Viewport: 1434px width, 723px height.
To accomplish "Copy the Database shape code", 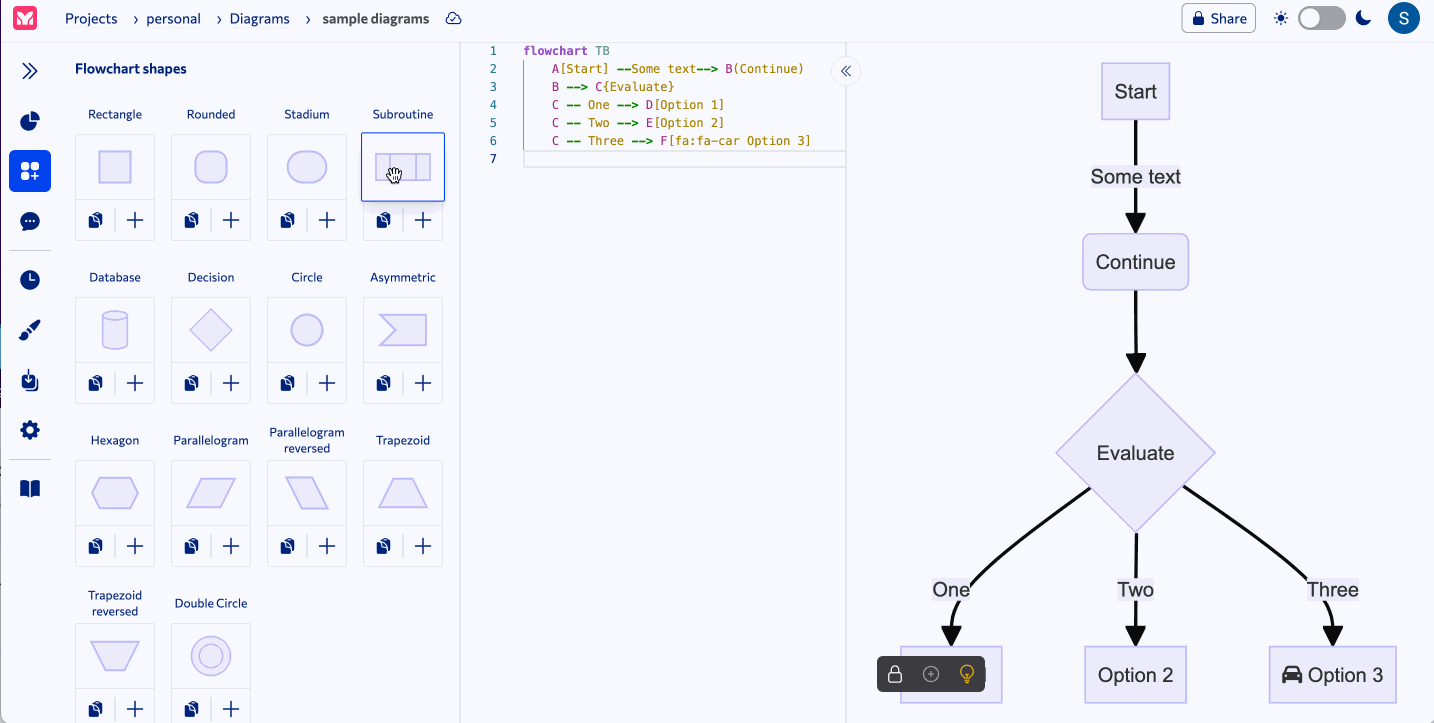I will (x=95, y=383).
